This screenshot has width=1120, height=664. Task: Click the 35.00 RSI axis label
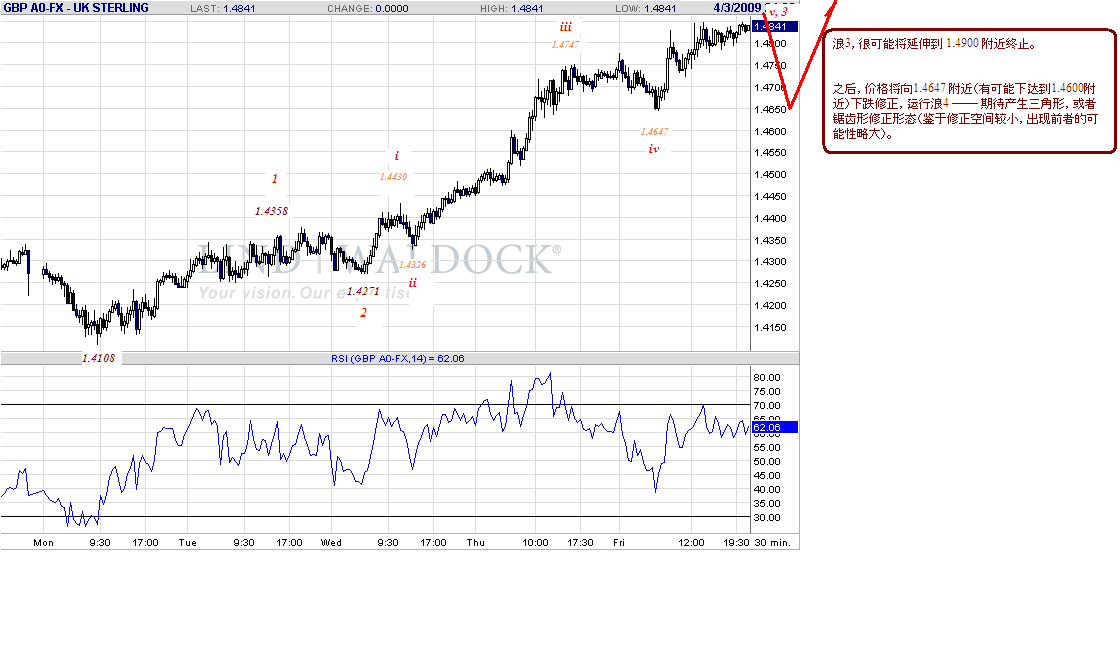(x=767, y=504)
